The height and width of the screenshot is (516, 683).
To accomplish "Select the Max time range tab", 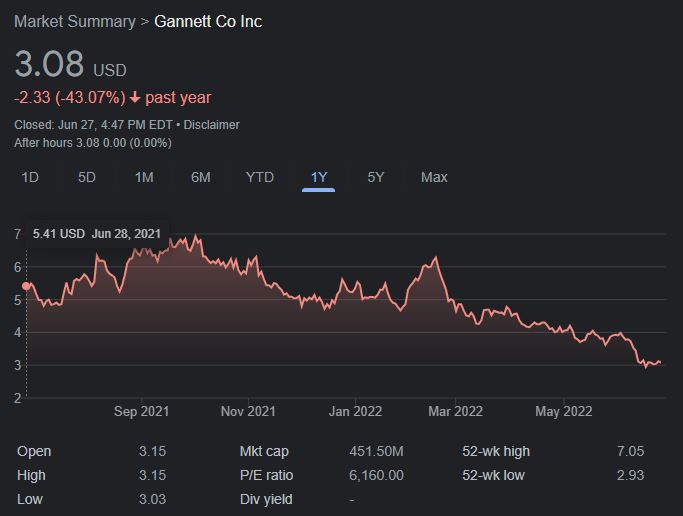I will click(x=434, y=177).
